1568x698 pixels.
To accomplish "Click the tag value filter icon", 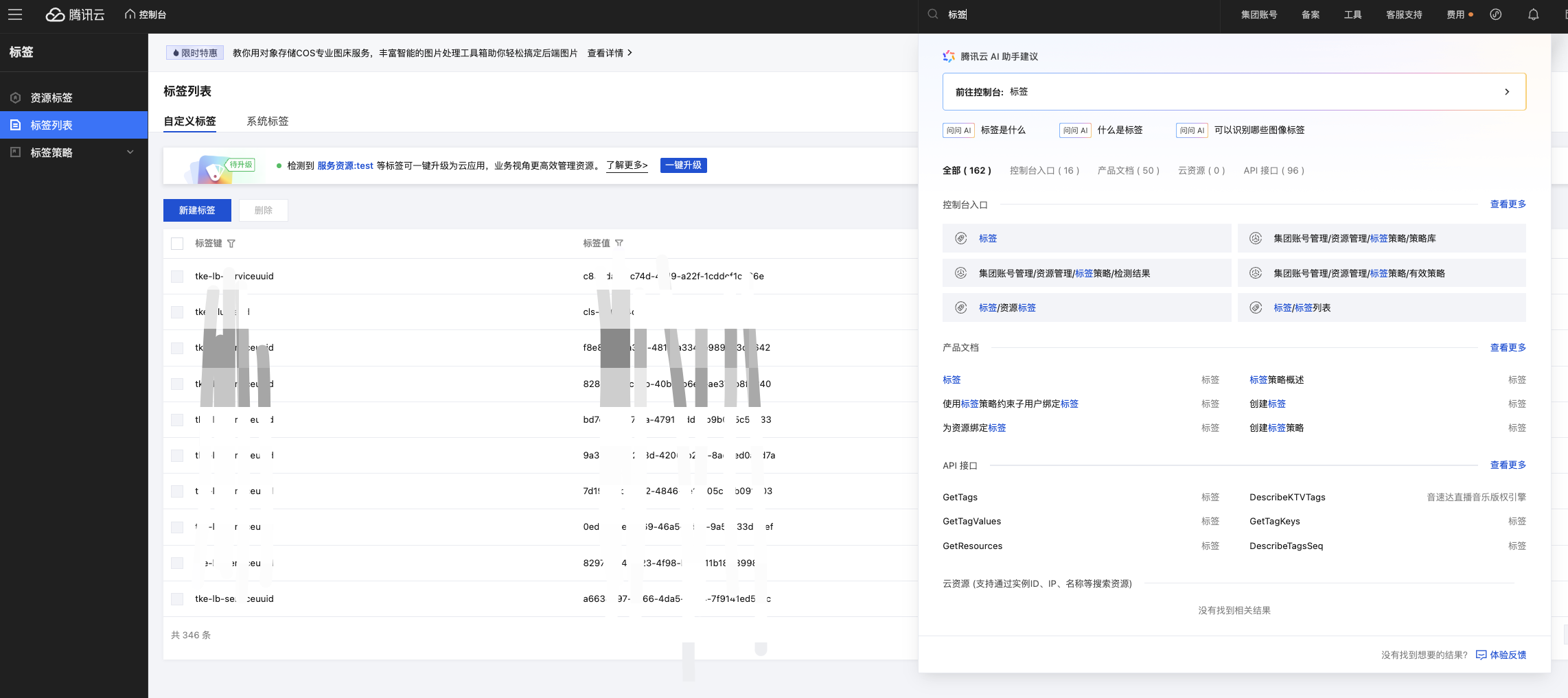I will 619,243.
